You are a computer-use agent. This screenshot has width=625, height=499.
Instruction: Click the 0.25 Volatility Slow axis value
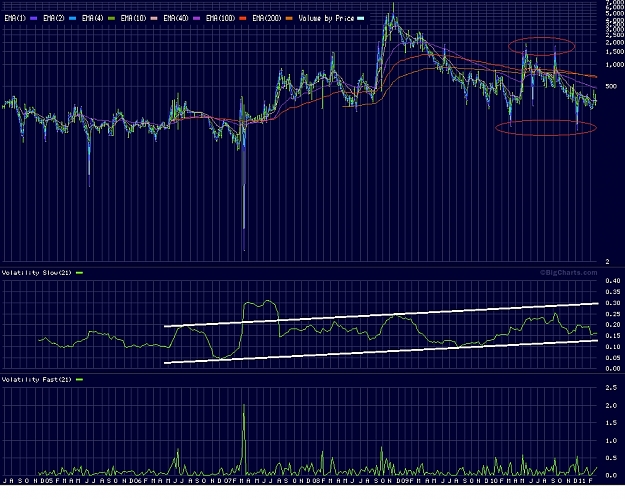tap(613, 314)
